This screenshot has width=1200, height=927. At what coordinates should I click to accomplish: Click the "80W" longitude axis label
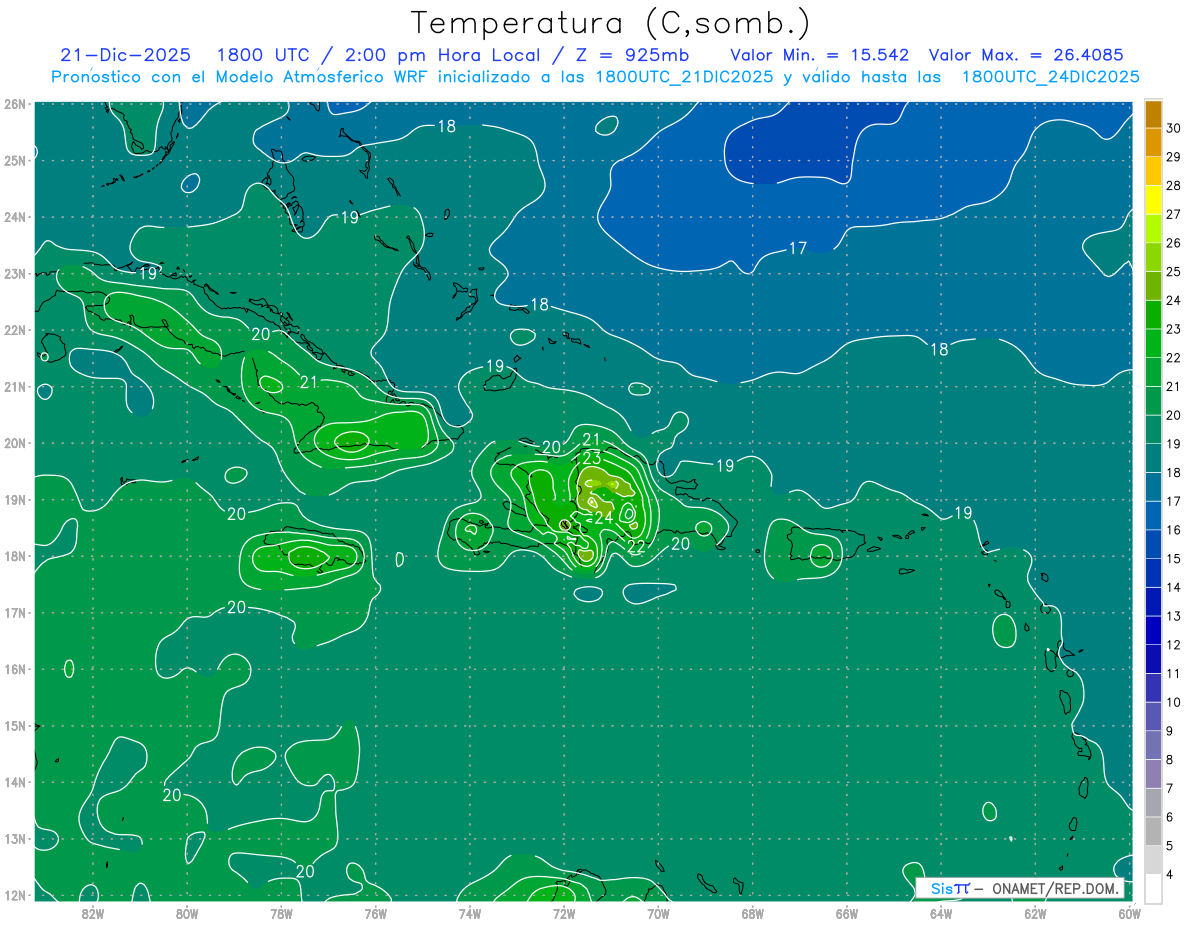click(x=186, y=913)
